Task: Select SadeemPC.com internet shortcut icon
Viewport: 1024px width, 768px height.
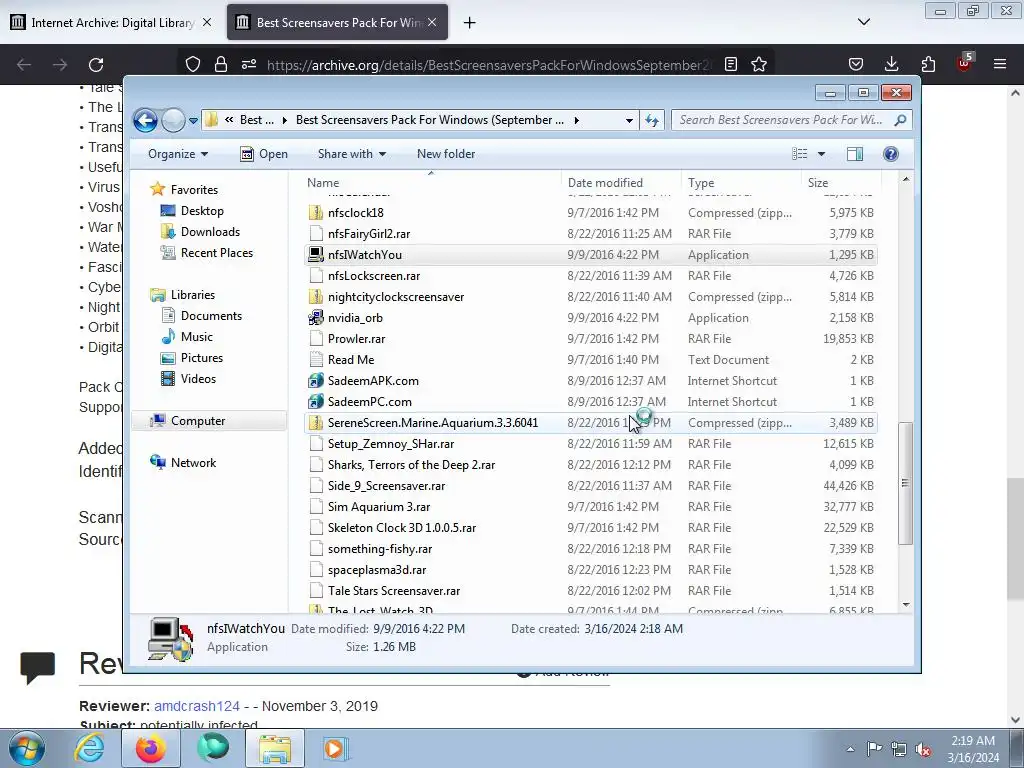Action: 316,402
